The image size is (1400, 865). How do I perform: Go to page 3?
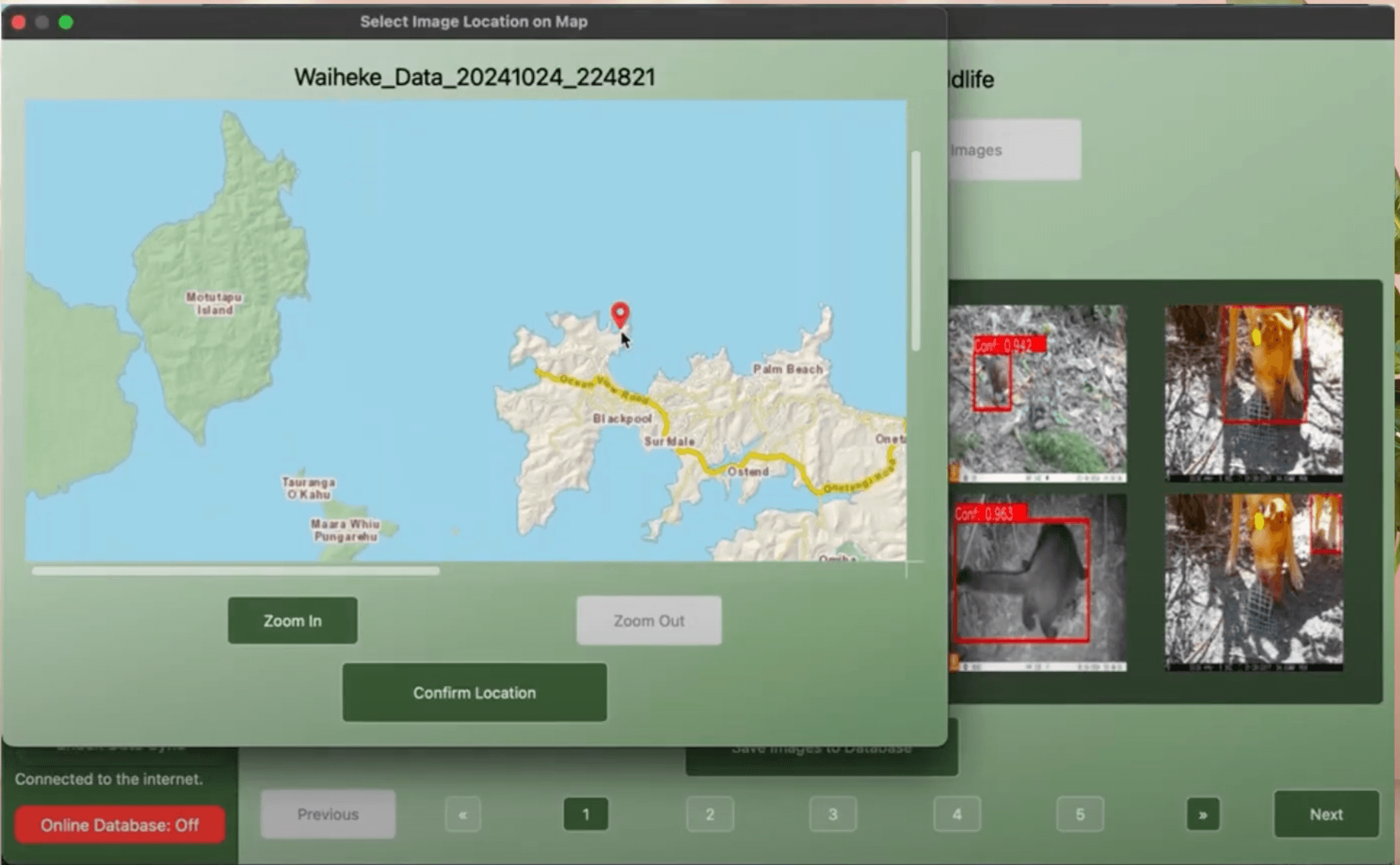click(x=833, y=814)
